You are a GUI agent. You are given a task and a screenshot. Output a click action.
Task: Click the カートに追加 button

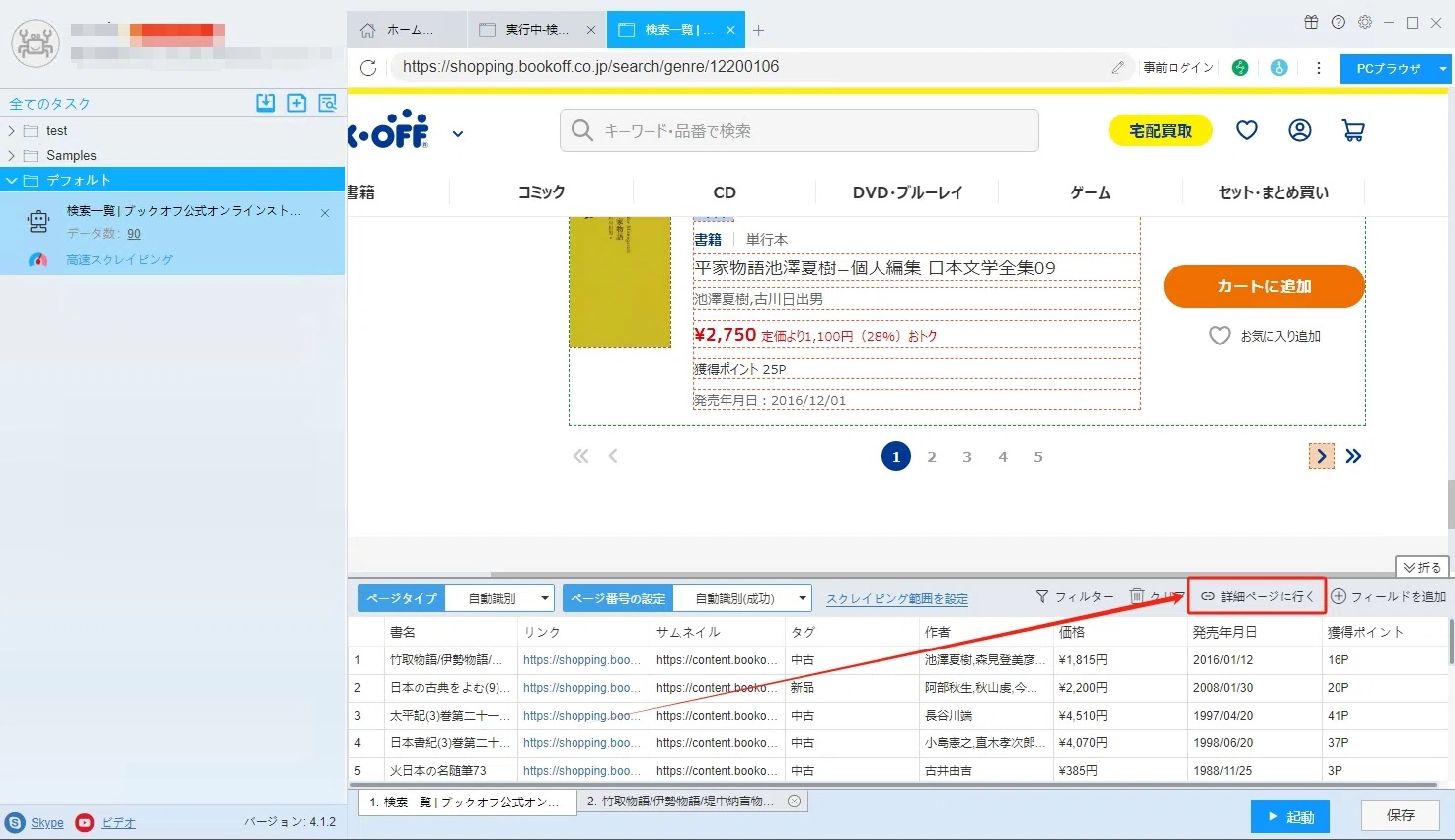(1264, 286)
